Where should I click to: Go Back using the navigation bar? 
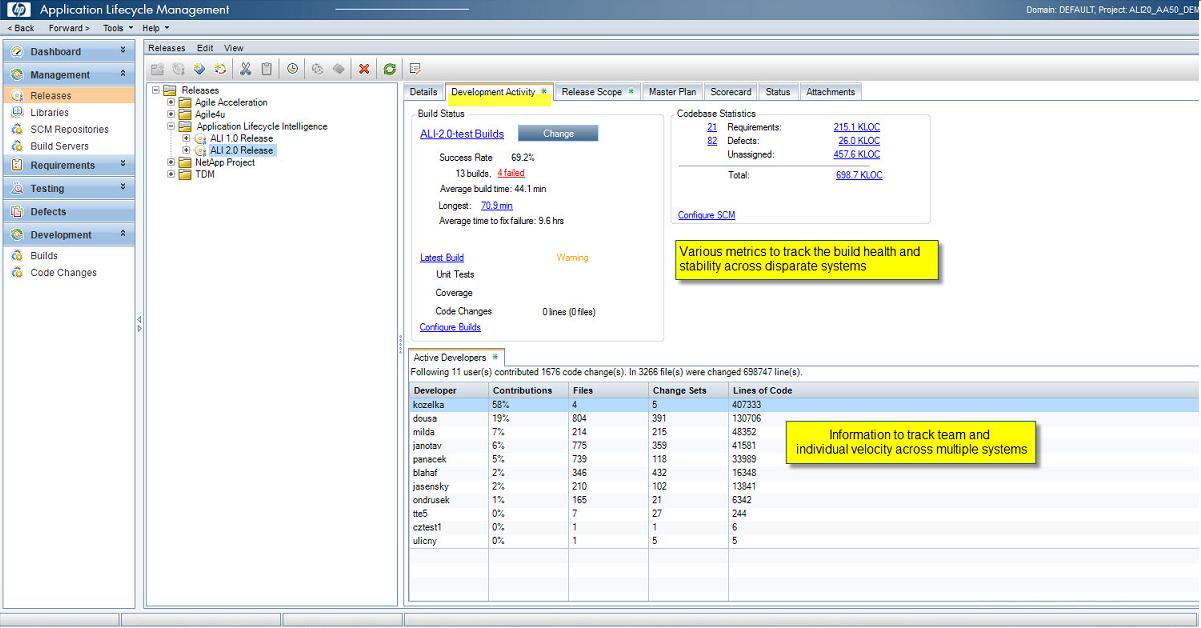[x=21, y=28]
